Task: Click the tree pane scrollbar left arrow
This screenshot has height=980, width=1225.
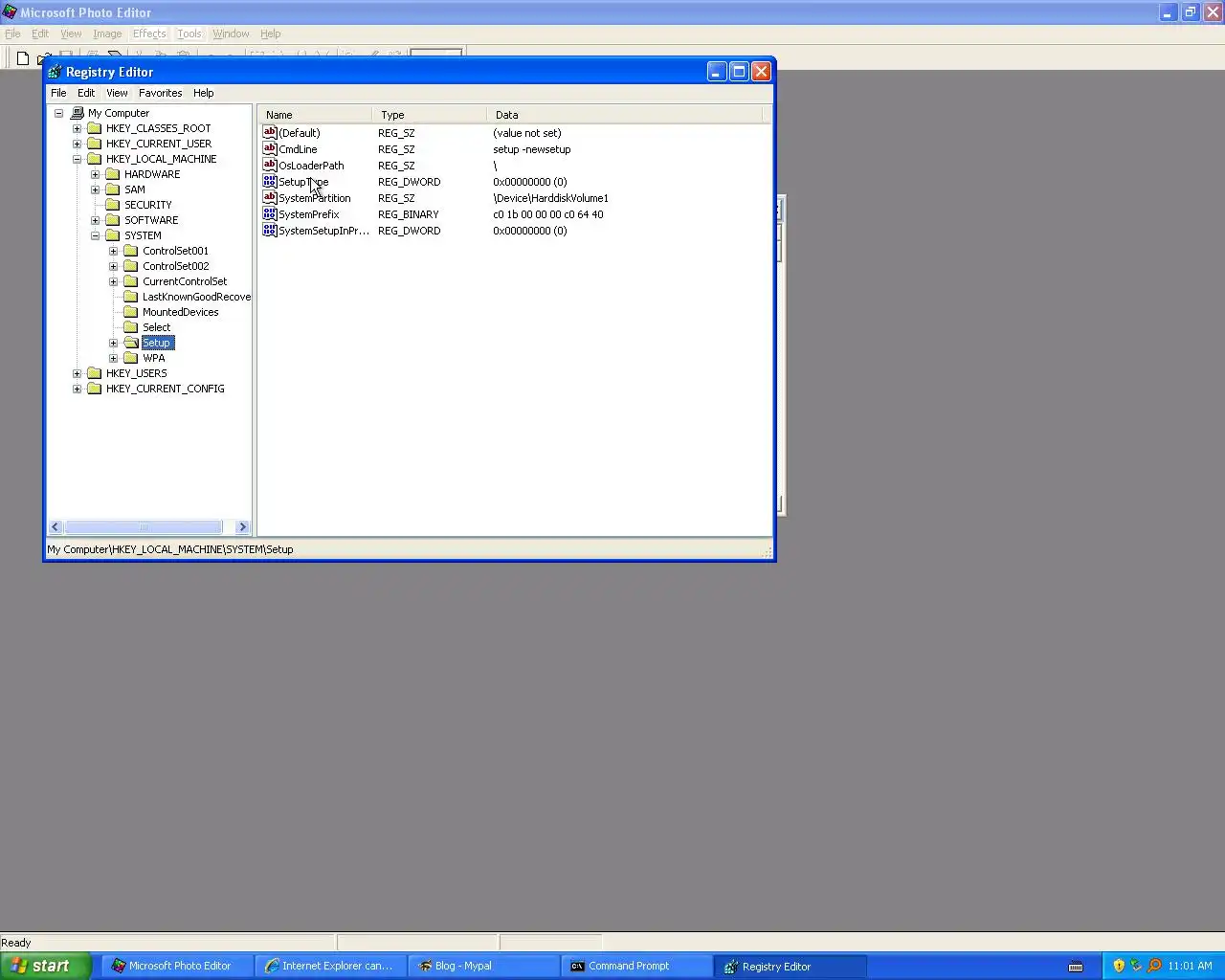Action: 56,527
